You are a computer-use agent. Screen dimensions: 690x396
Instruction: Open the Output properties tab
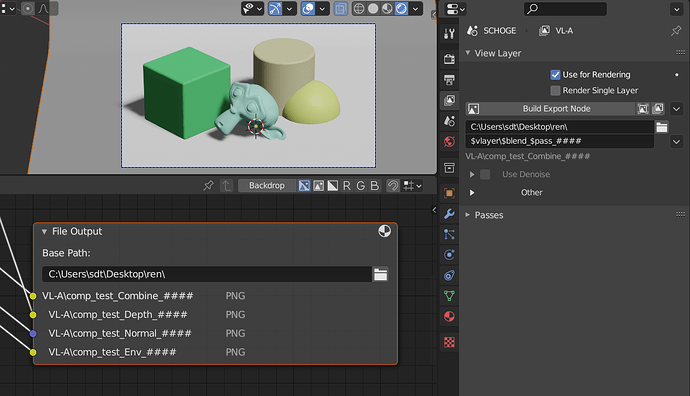[x=449, y=80]
